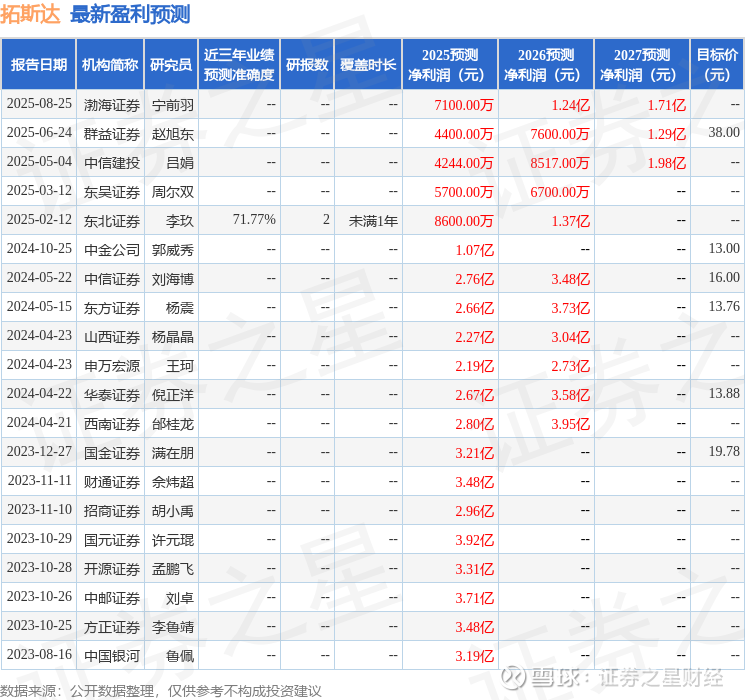
Task: Click the 8517.00万 forecast value
Action: tap(559, 163)
